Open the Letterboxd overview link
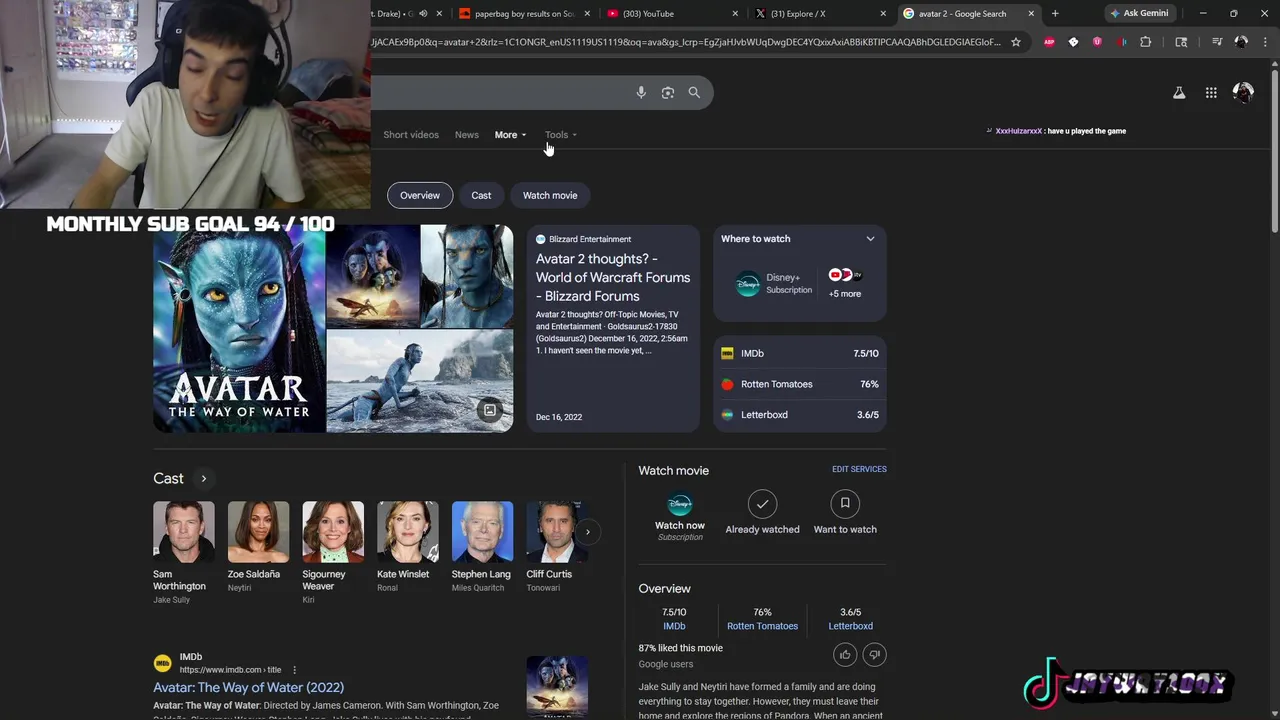The image size is (1280, 720). click(x=850, y=626)
